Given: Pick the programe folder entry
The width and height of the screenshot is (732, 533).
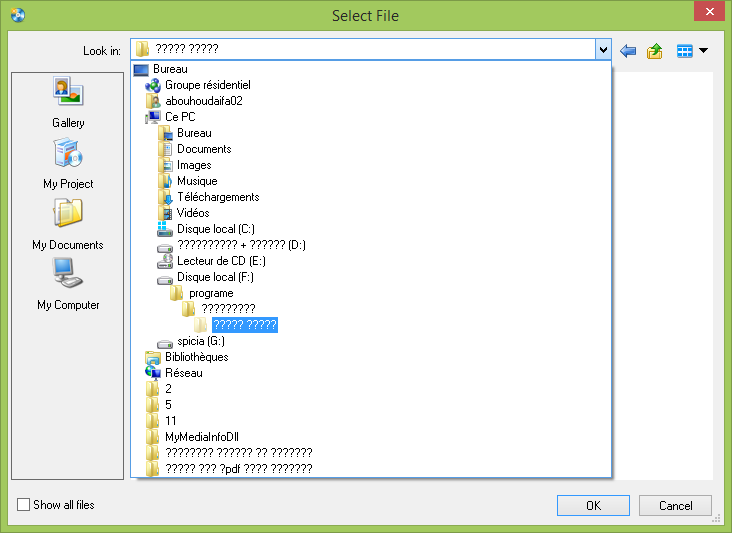Looking at the screenshot, I should click(211, 293).
